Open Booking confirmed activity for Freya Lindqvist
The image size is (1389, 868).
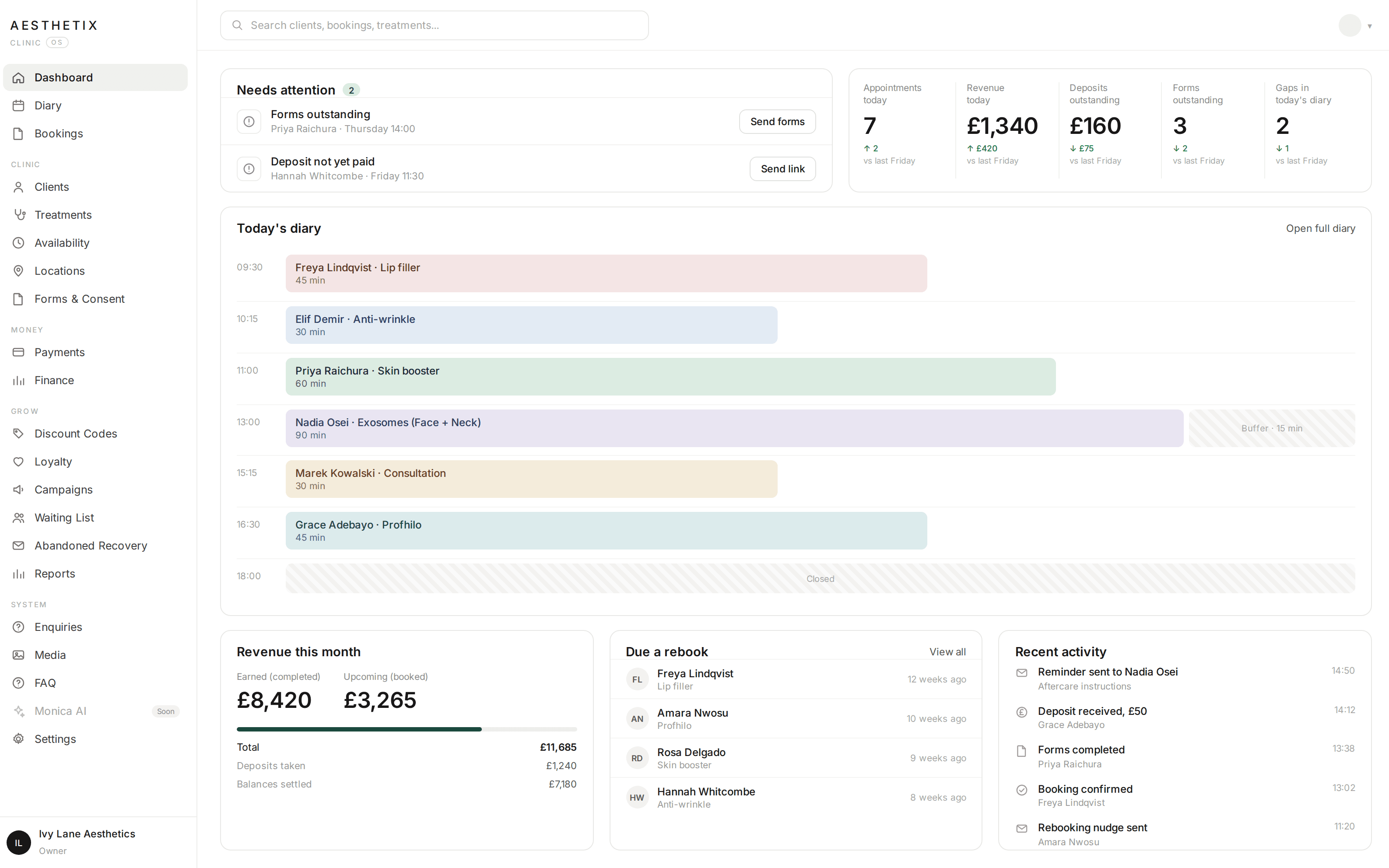tap(1185, 796)
